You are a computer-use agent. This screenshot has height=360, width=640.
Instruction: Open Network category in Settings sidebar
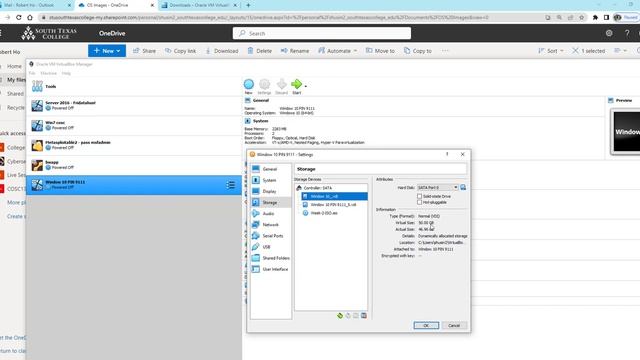tap(270, 224)
